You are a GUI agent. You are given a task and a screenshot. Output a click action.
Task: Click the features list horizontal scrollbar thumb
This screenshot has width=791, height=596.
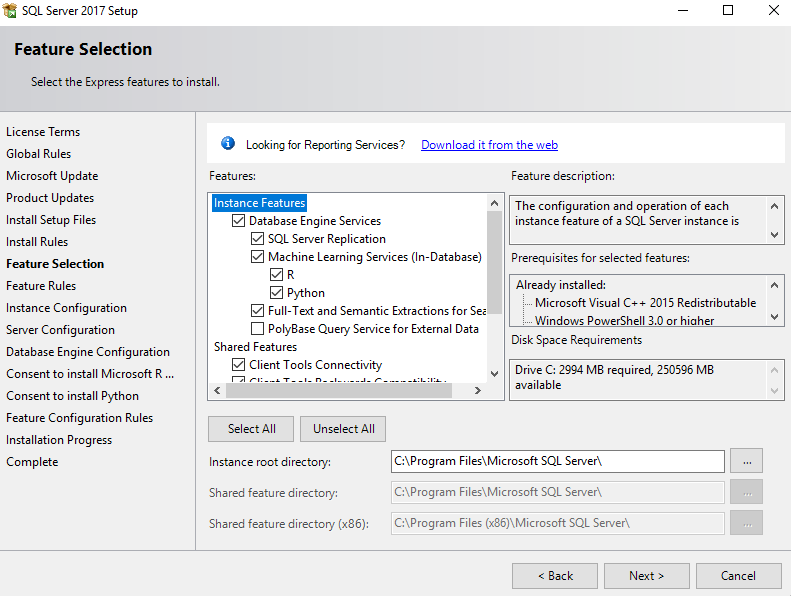[x=338, y=391]
